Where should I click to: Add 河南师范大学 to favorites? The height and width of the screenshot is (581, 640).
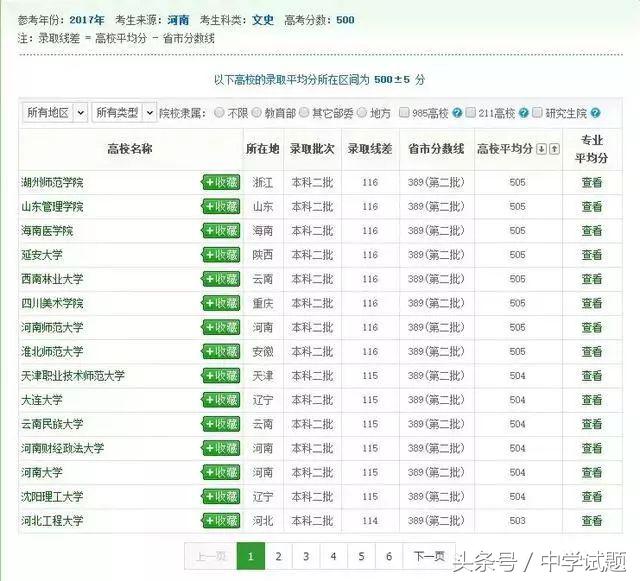pos(220,327)
